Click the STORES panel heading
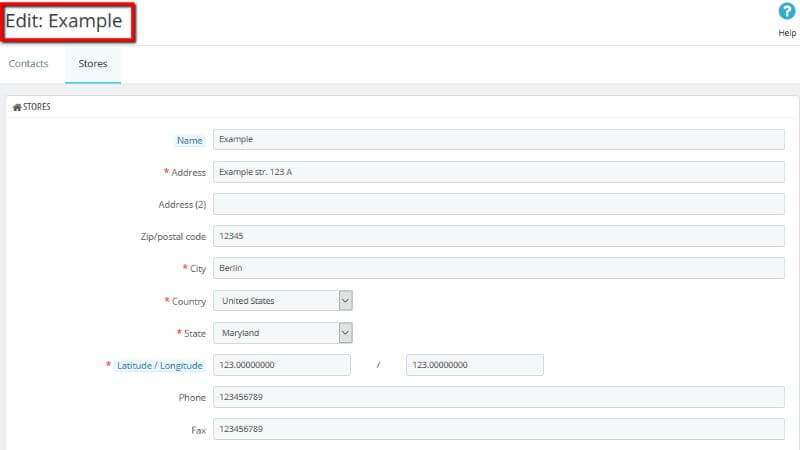The height and width of the screenshot is (450, 800). (37, 107)
